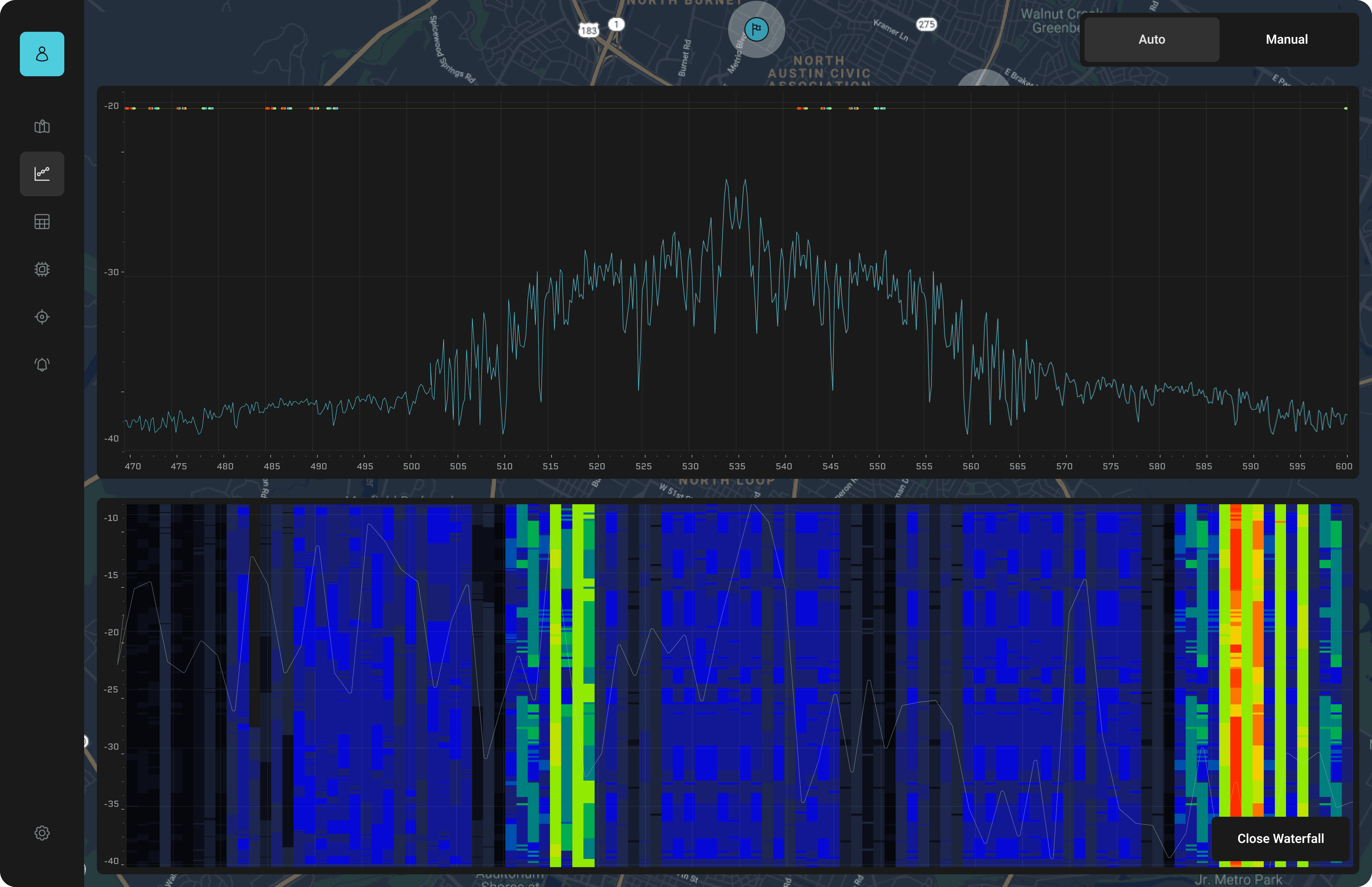Screen dimensions: 1372x887
Task: Switch to Auto mode
Action: coord(1152,39)
